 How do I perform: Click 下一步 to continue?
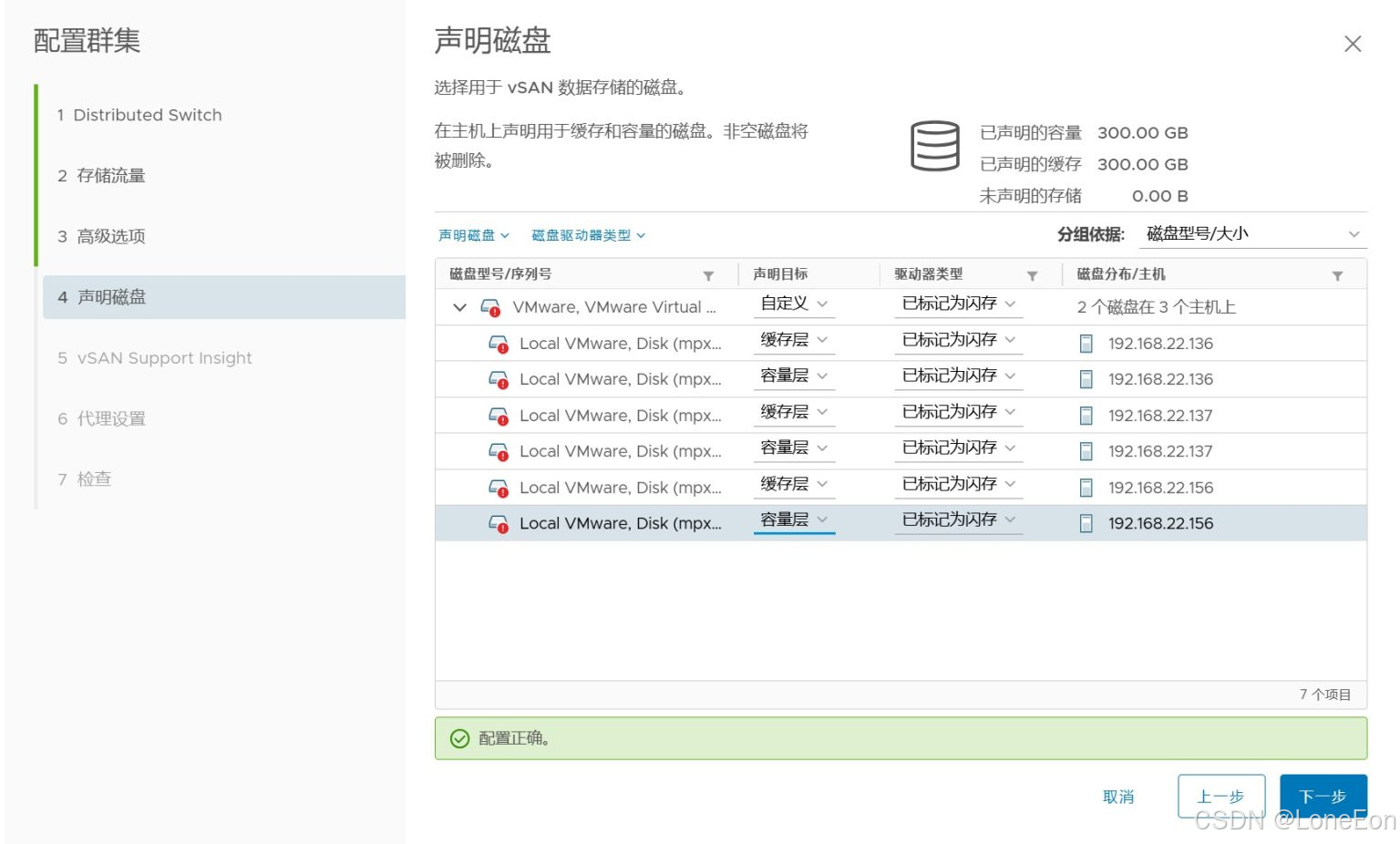1323,797
